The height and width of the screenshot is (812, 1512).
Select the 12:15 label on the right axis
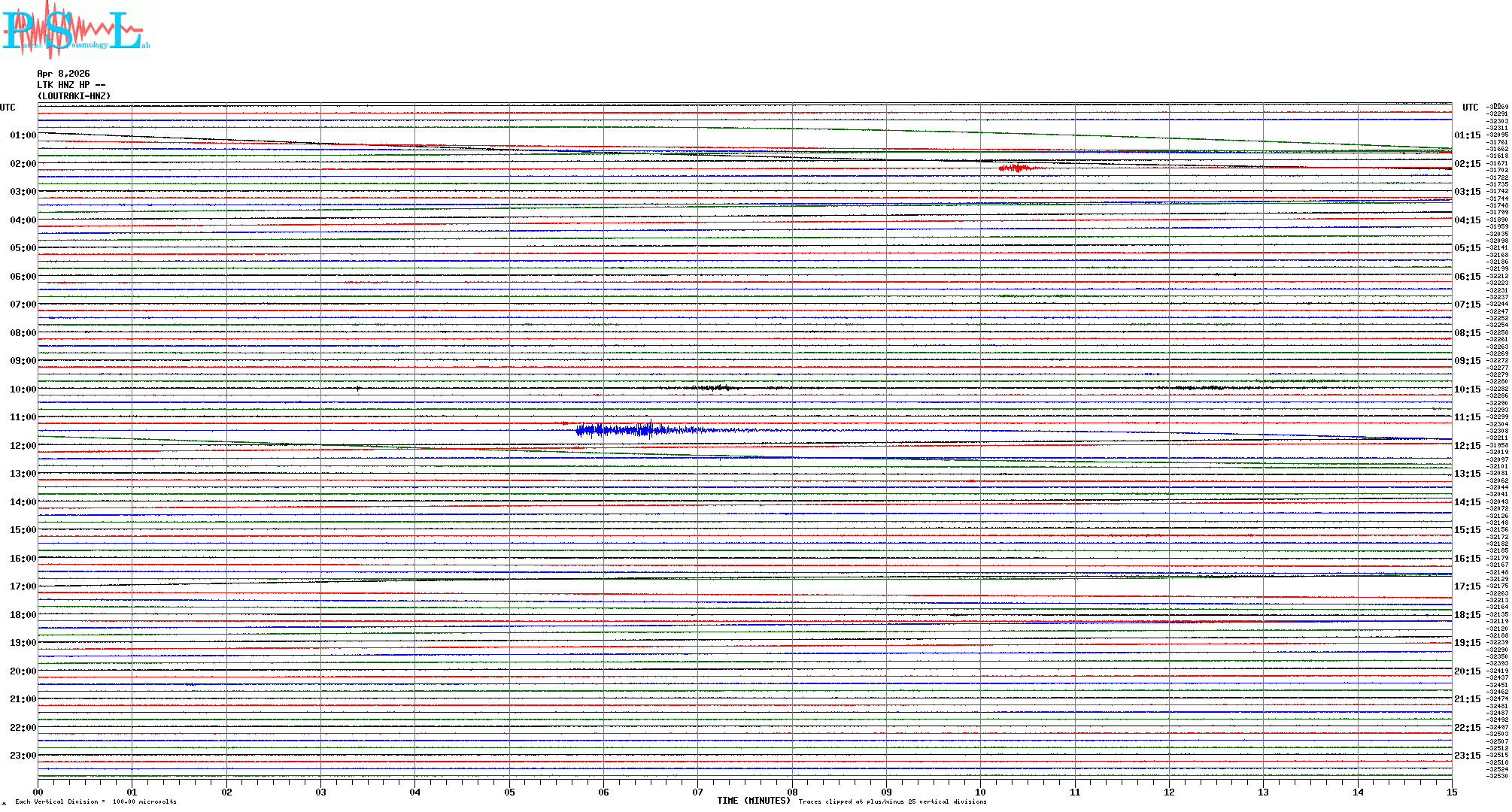(x=1467, y=446)
